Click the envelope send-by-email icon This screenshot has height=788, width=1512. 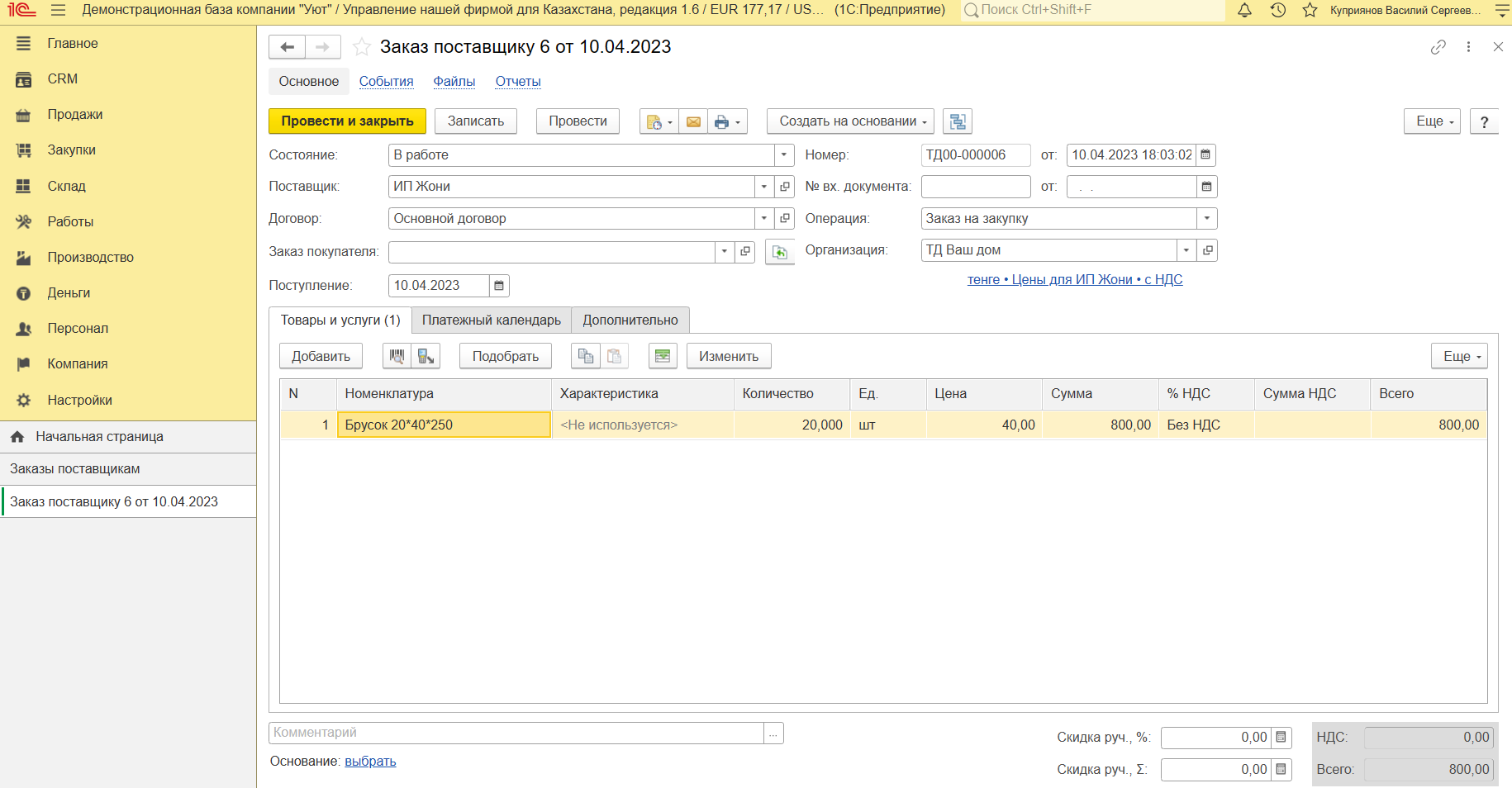[x=693, y=121]
